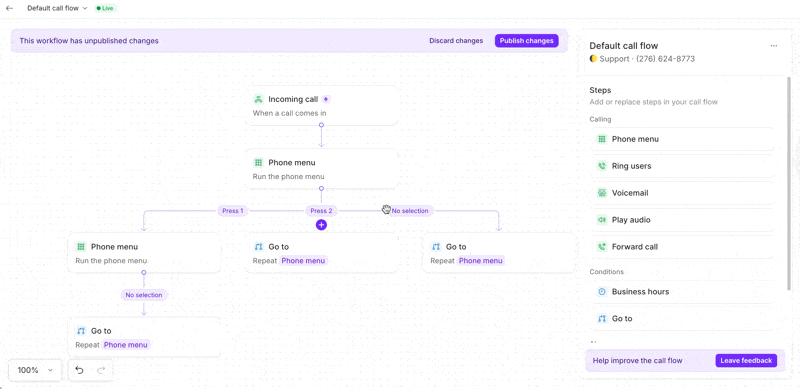Click the Phone menu tag in rightmost Go to node

[x=481, y=261]
